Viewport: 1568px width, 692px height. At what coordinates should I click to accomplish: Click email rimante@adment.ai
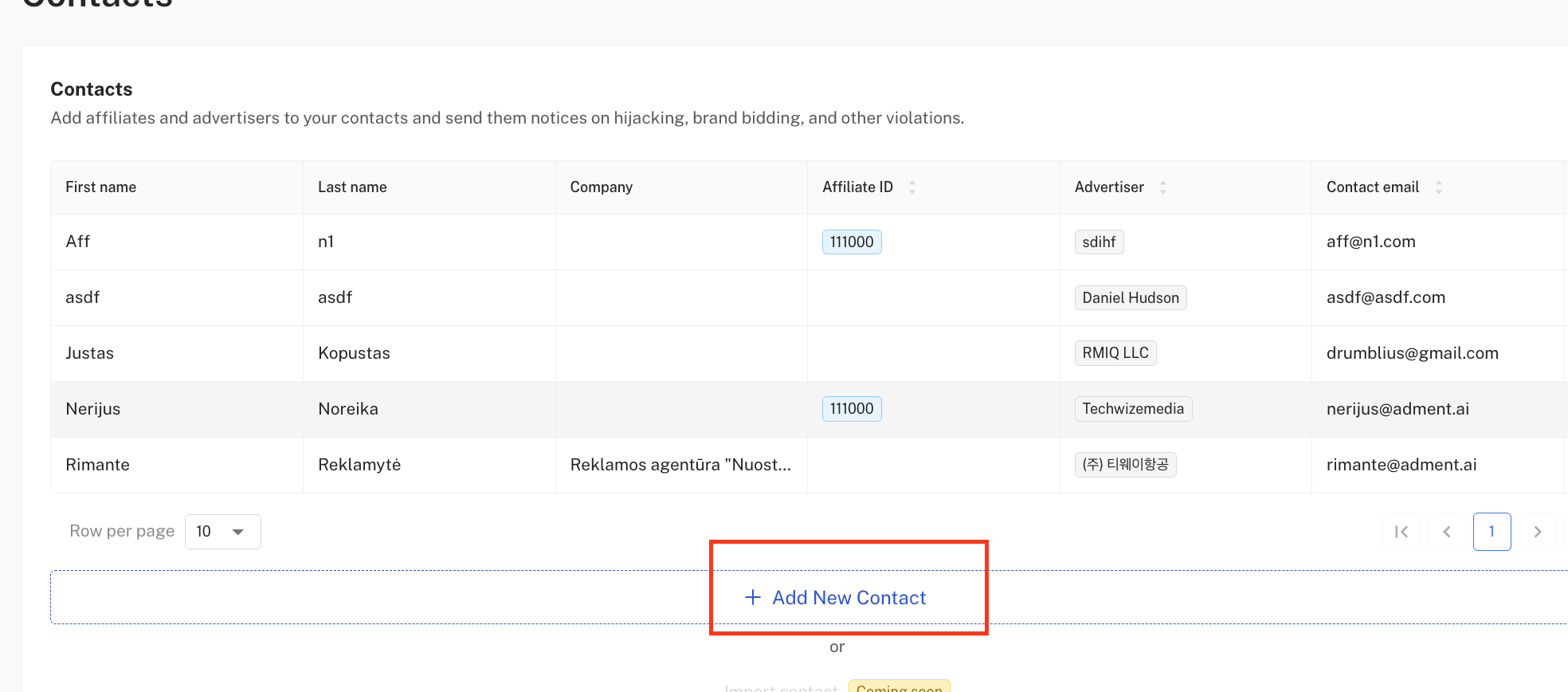[1401, 465]
